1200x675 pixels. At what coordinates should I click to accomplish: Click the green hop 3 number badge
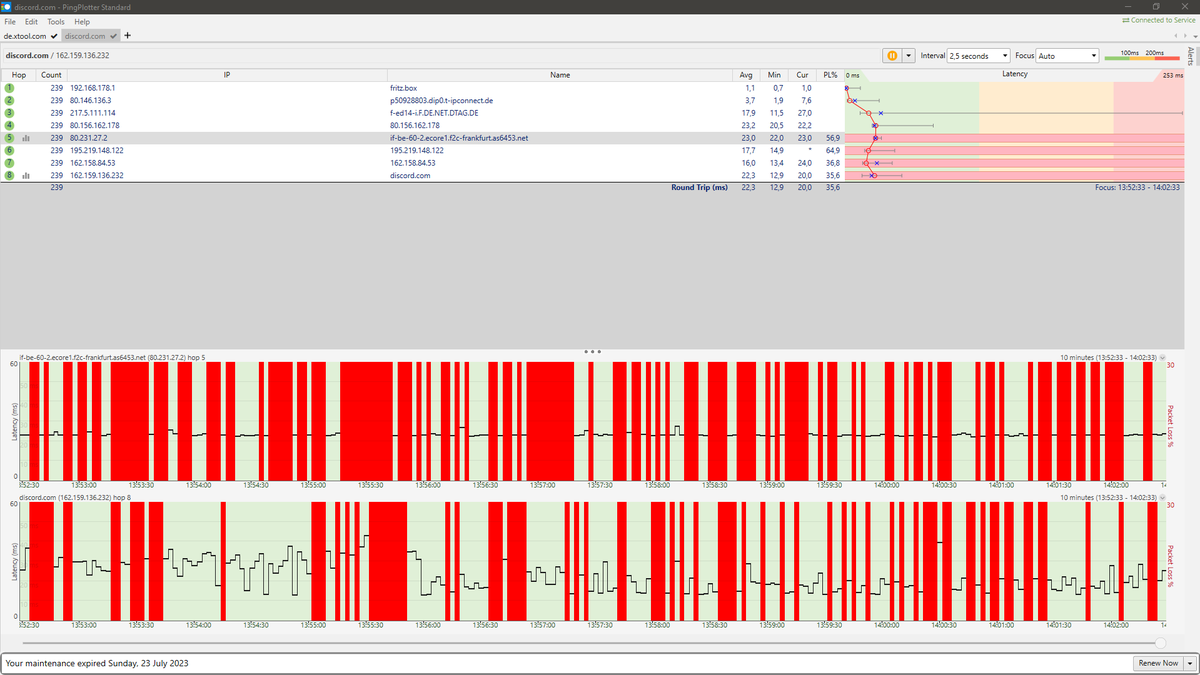tap(9, 113)
